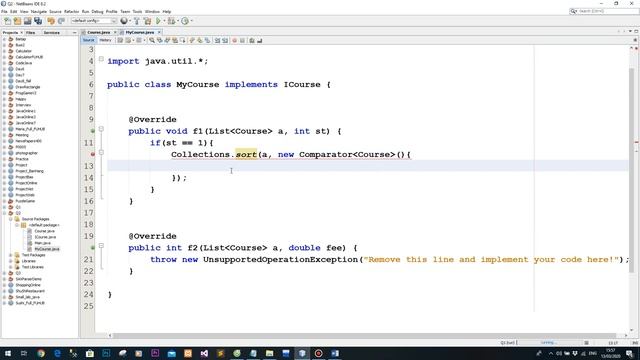Click Find Previous Occurrence icon in editor toolbar

click(x=160, y=40)
